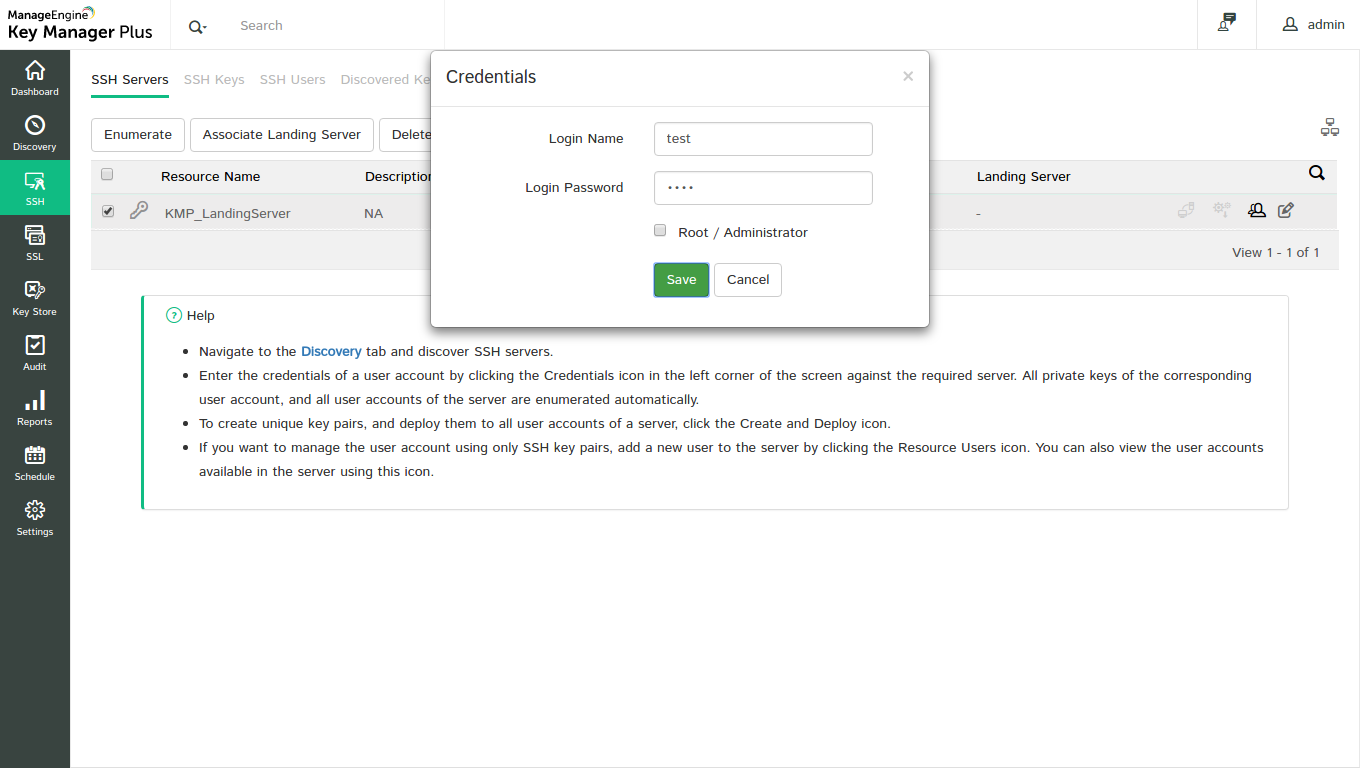Toggle the select-all header checkbox

pos(107,174)
